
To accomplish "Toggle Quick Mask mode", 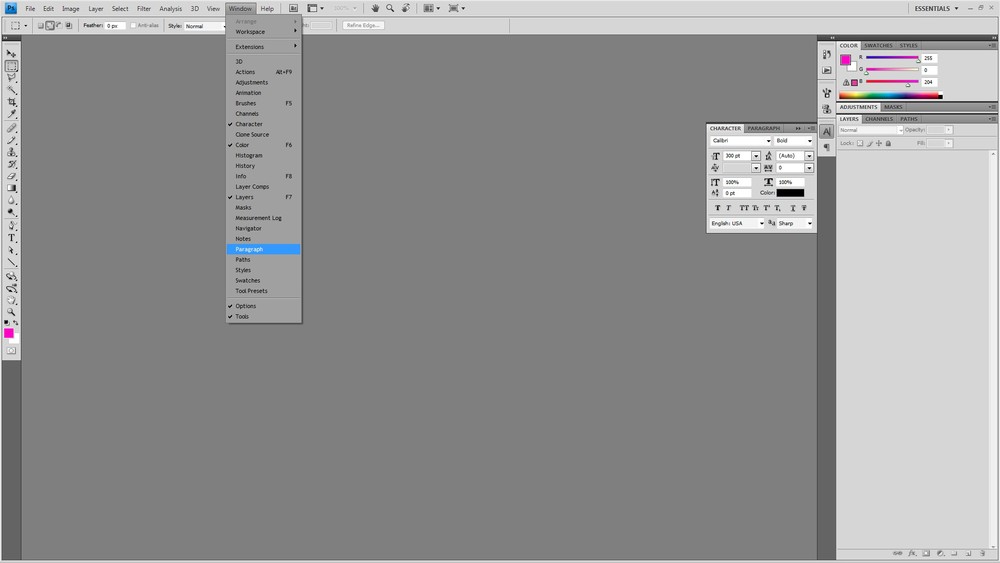I will click(x=11, y=351).
